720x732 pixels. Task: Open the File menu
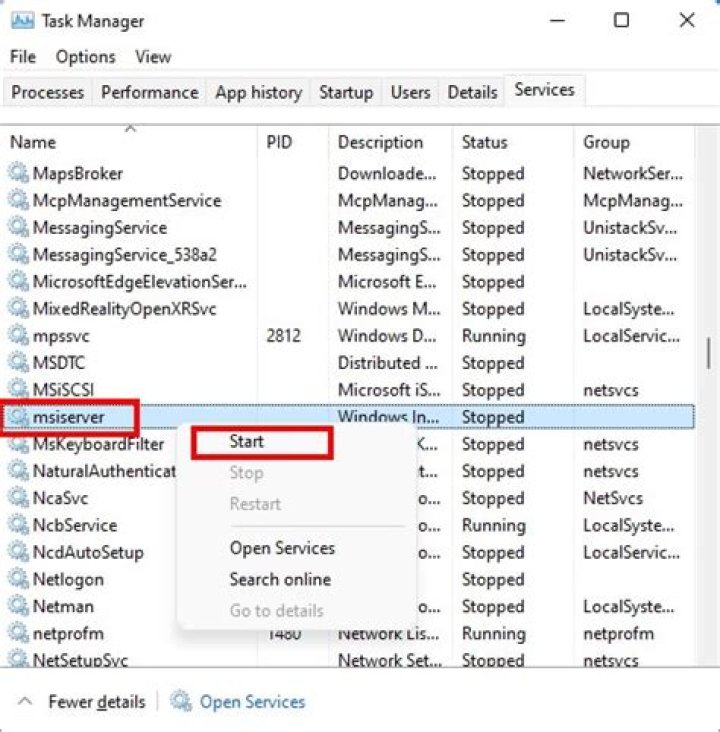pyautogui.click(x=22, y=56)
